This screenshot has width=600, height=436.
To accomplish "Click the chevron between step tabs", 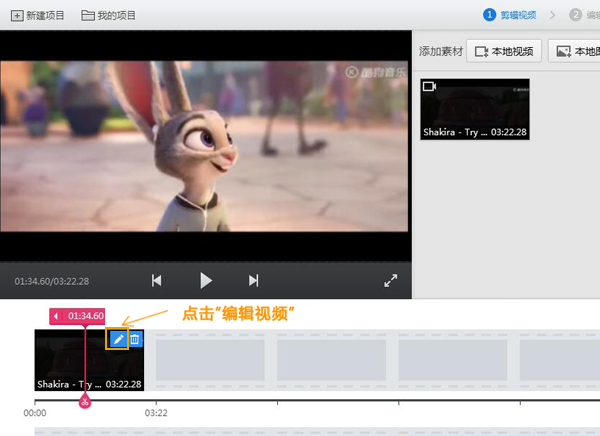I will tap(553, 15).
